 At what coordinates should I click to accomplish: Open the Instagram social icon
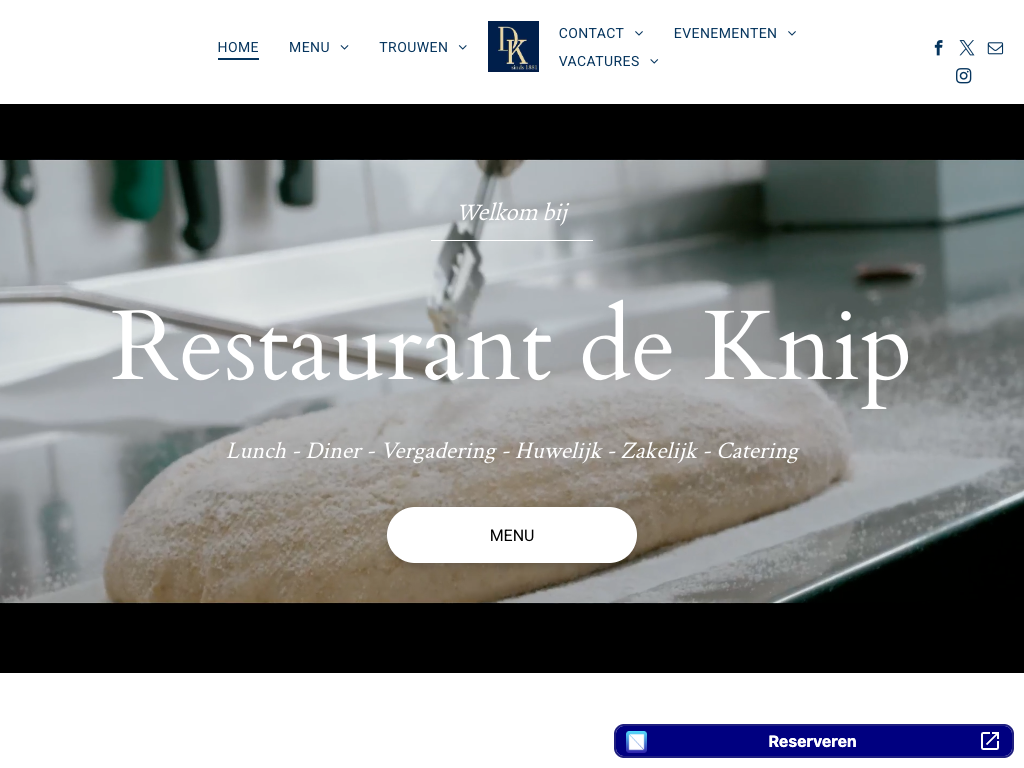point(963,76)
